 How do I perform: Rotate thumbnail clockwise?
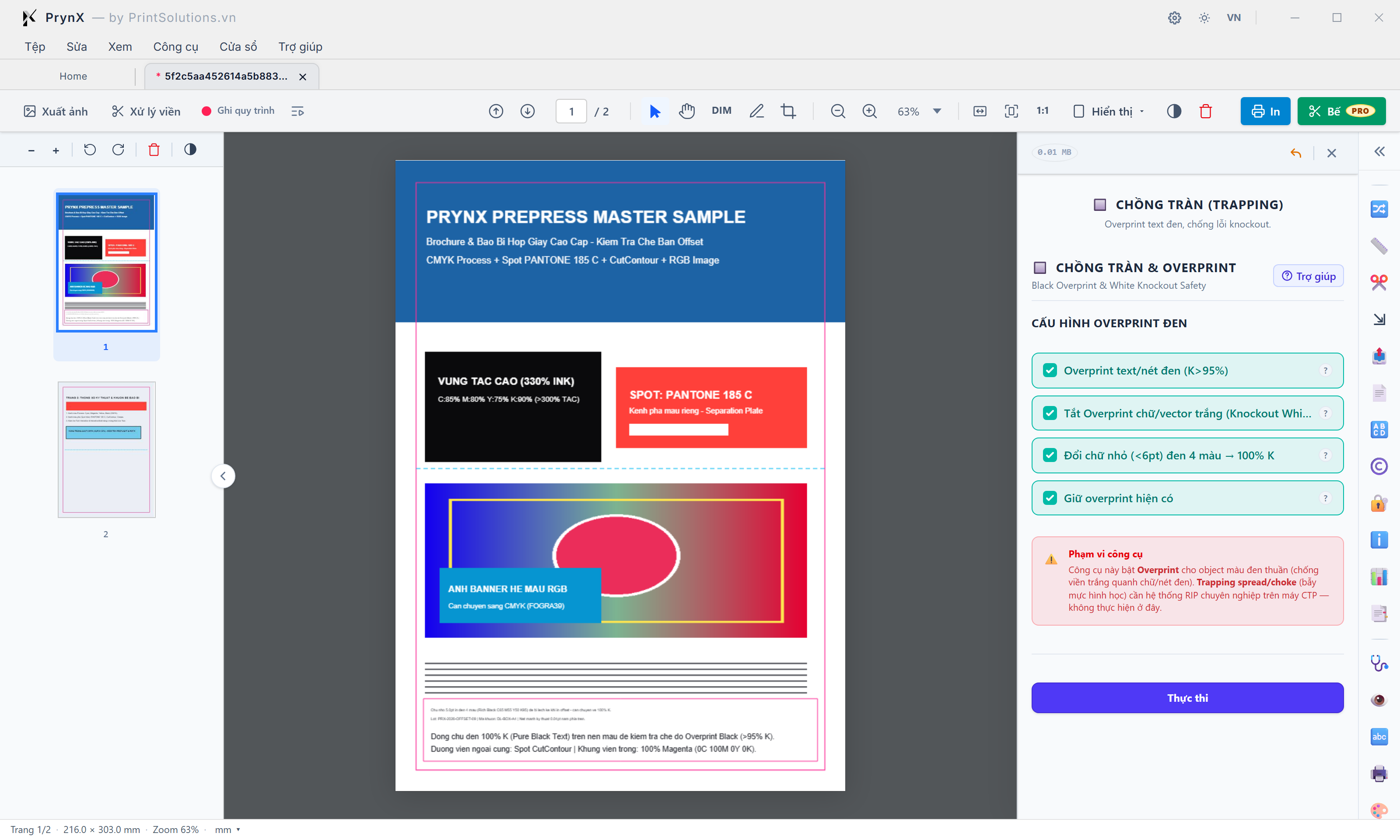point(118,150)
